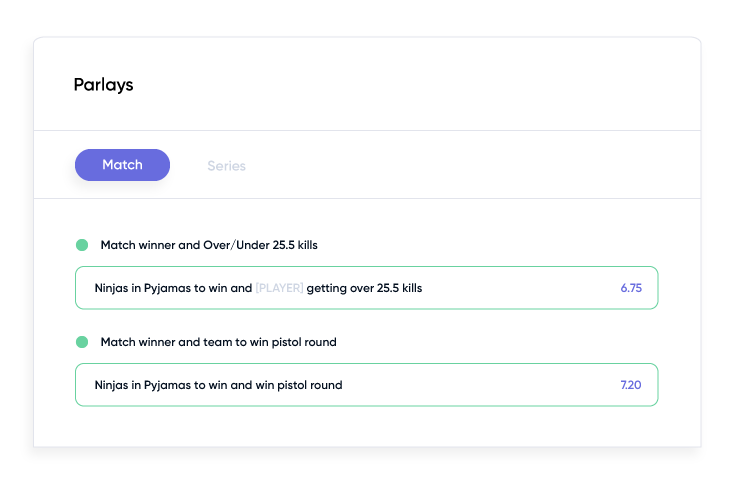Select the blank area inside the 6.75 parlay box

click(x=521, y=288)
